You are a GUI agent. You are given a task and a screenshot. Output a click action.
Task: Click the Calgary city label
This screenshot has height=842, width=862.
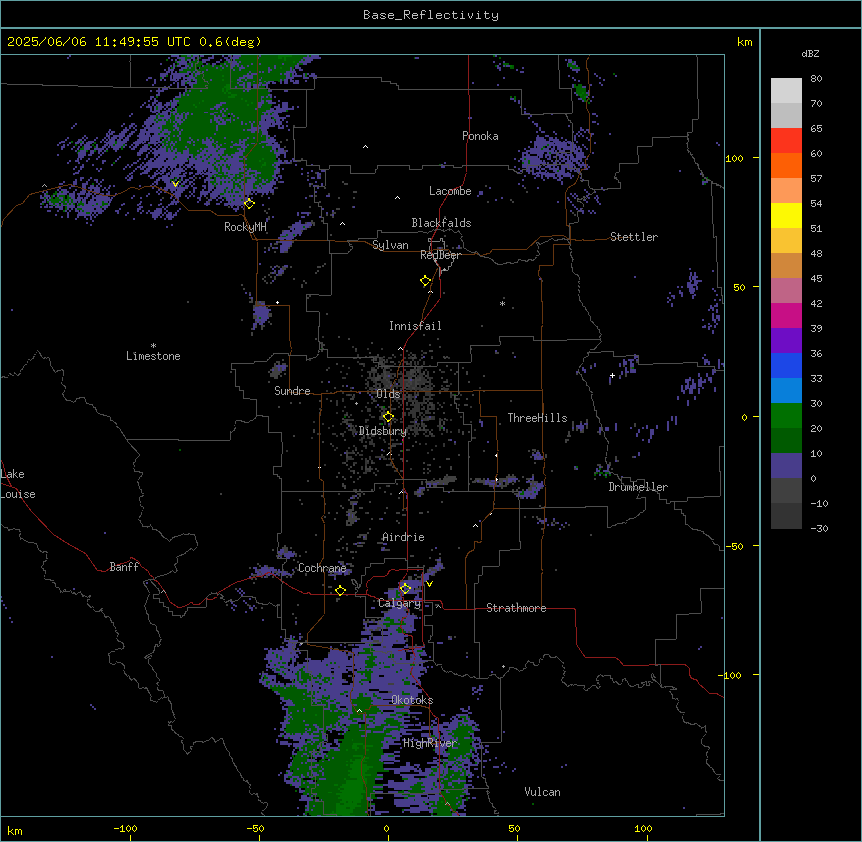point(400,603)
